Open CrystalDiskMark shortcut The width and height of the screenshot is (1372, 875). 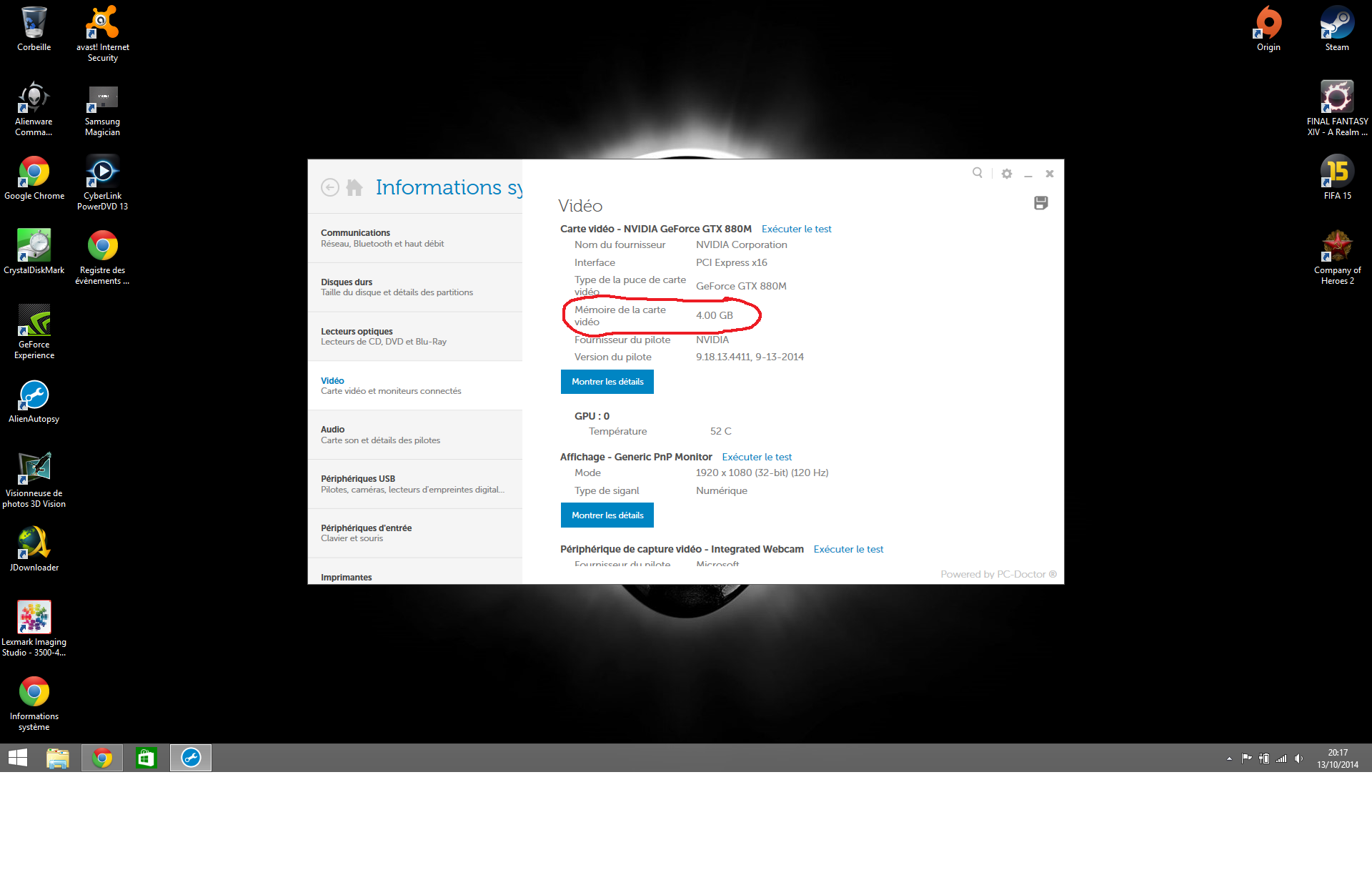point(34,252)
